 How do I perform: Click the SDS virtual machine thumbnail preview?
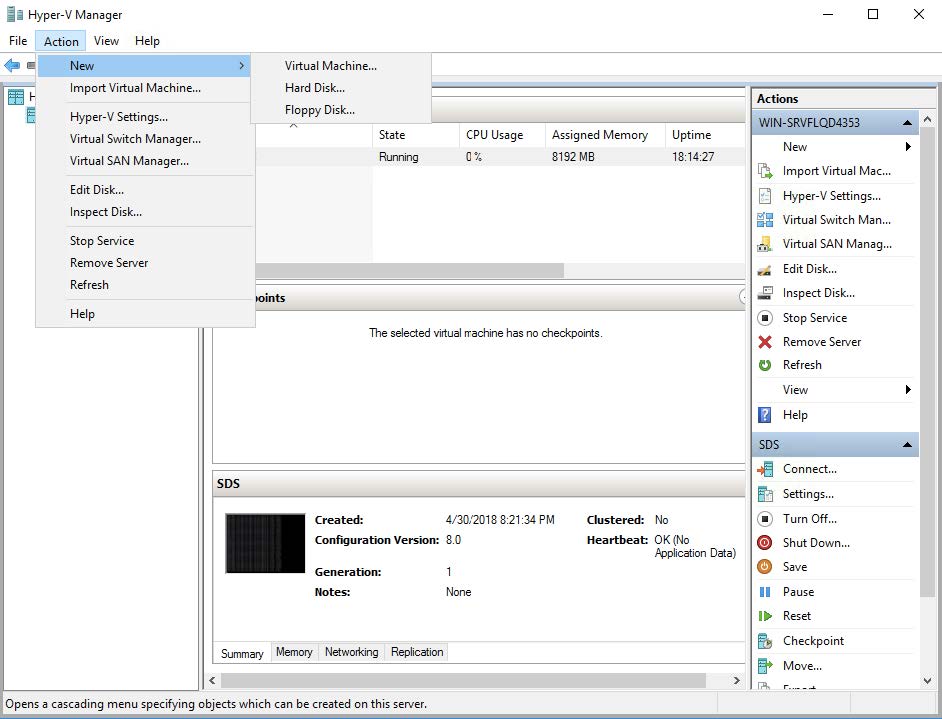coord(265,544)
